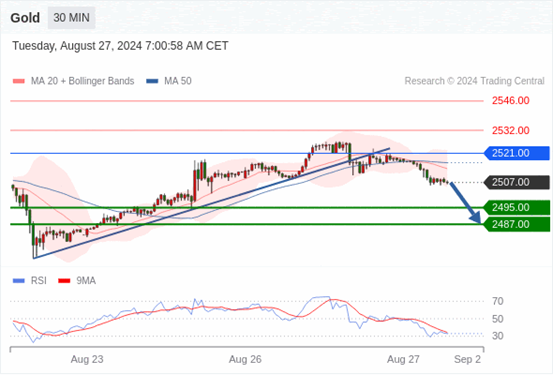Image resolution: width=553 pixels, height=375 pixels.
Task: Select the date and time text line
Action: click(120, 46)
